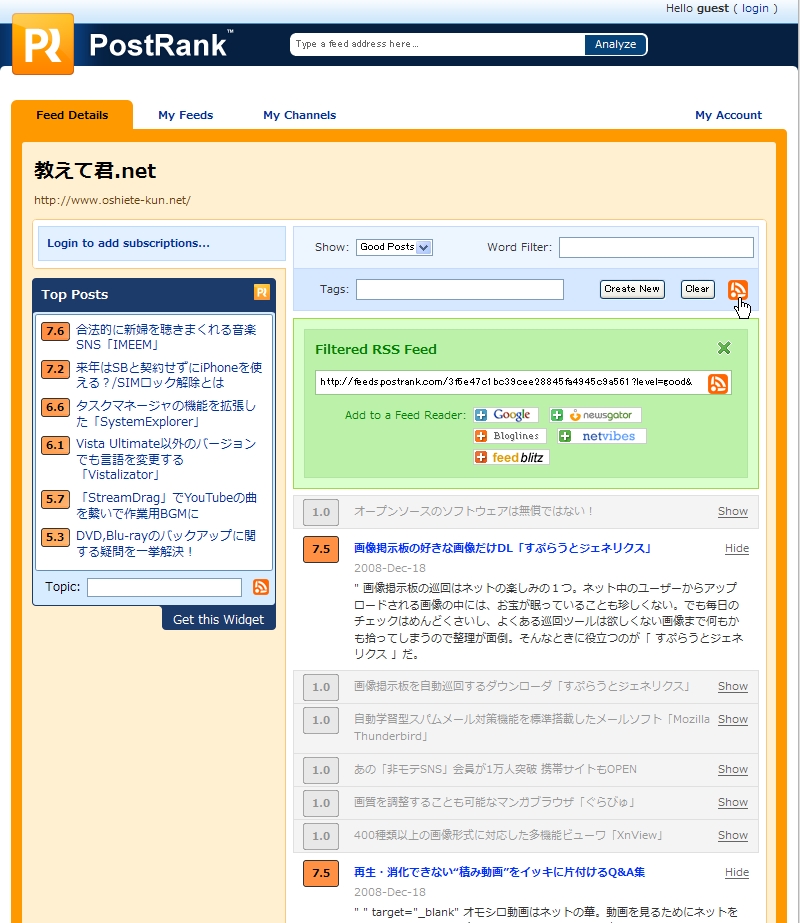Image resolution: width=800 pixels, height=923 pixels.
Task: Click the 6.6 score badge in Top Posts
Action: tap(55, 407)
